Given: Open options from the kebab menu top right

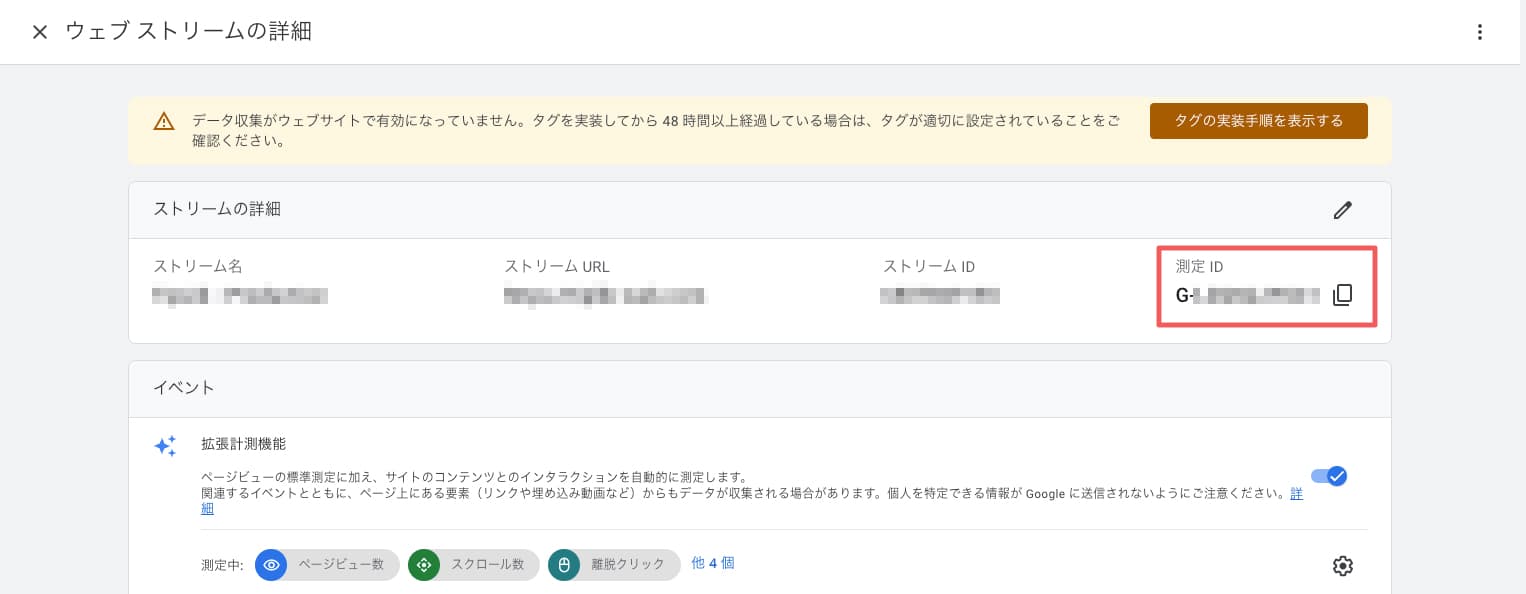Looking at the screenshot, I should pos(1480,32).
